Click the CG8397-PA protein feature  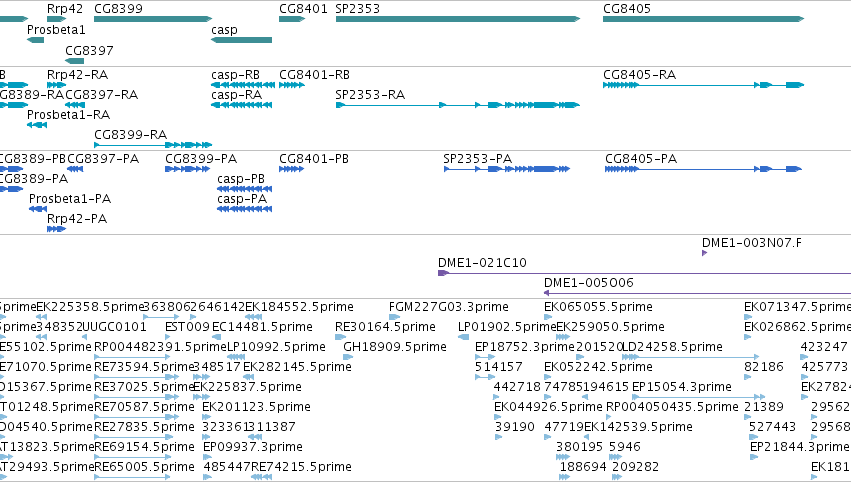pyautogui.click(x=103, y=159)
